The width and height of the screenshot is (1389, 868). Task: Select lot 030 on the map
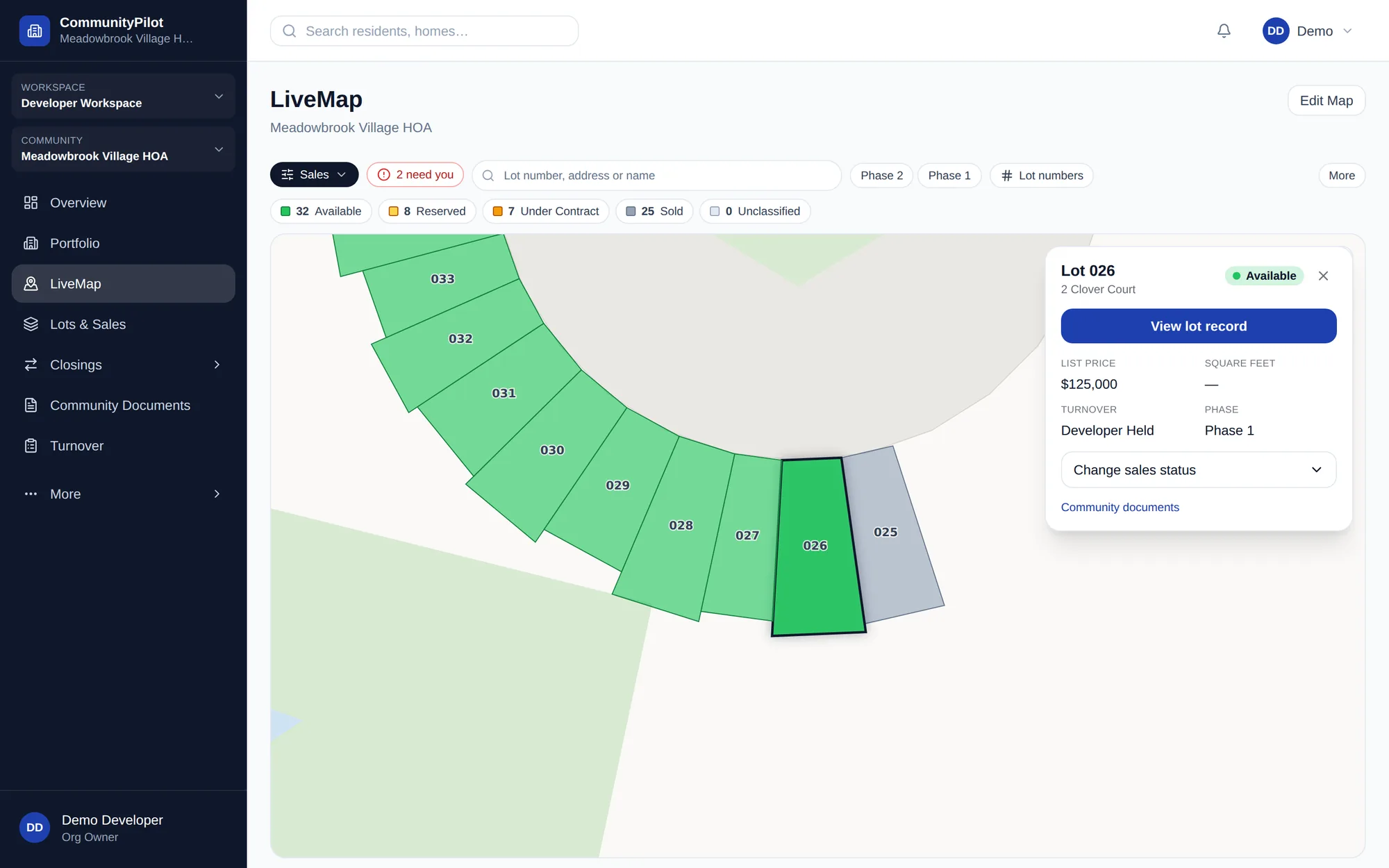(549, 453)
